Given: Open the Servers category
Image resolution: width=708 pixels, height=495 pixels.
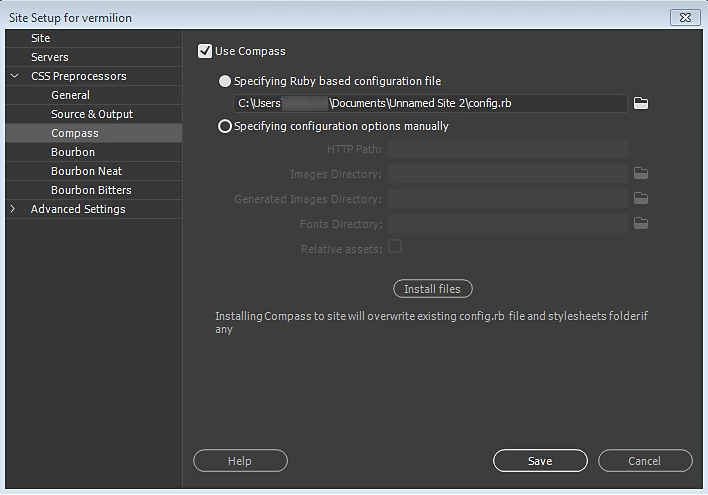Looking at the screenshot, I should (x=49, y=57).
